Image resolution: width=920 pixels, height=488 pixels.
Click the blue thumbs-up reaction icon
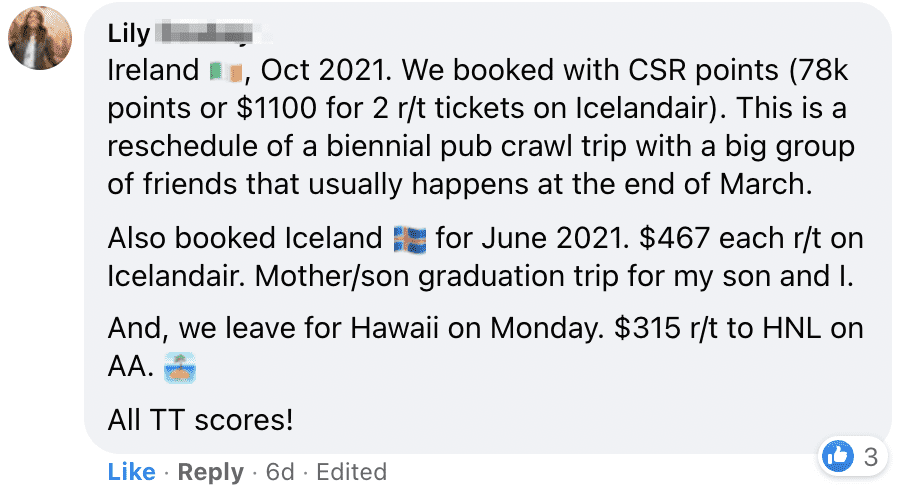point(837,457)
